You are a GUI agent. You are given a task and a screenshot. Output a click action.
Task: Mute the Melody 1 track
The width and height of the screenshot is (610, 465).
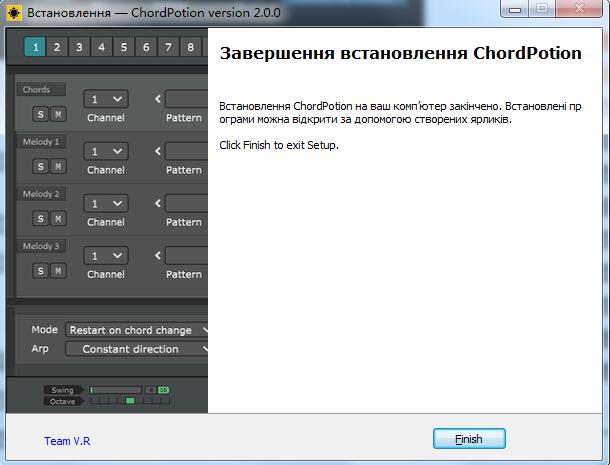click(x=58, y=167)
